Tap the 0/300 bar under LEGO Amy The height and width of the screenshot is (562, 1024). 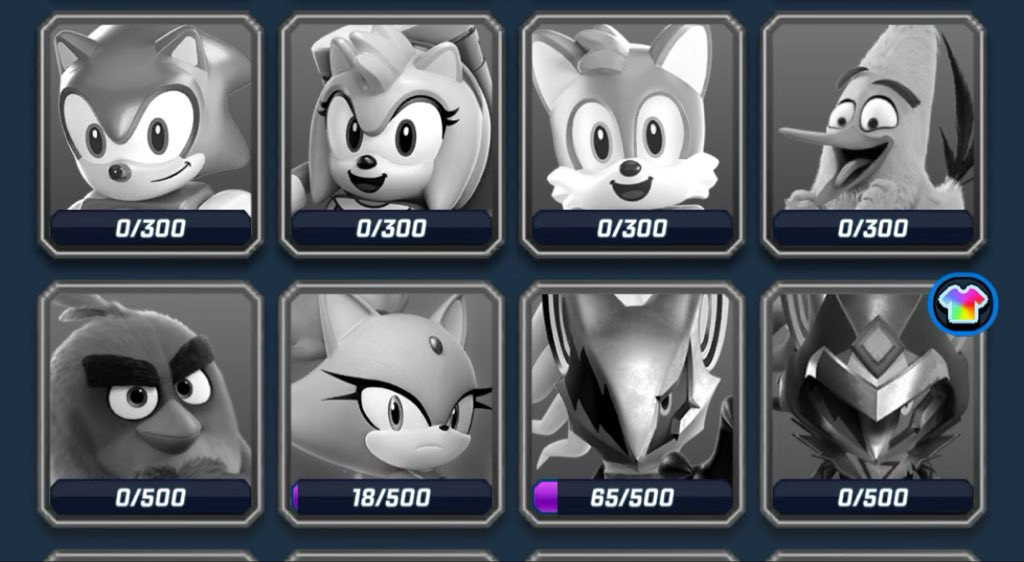(x=392, y=228)
